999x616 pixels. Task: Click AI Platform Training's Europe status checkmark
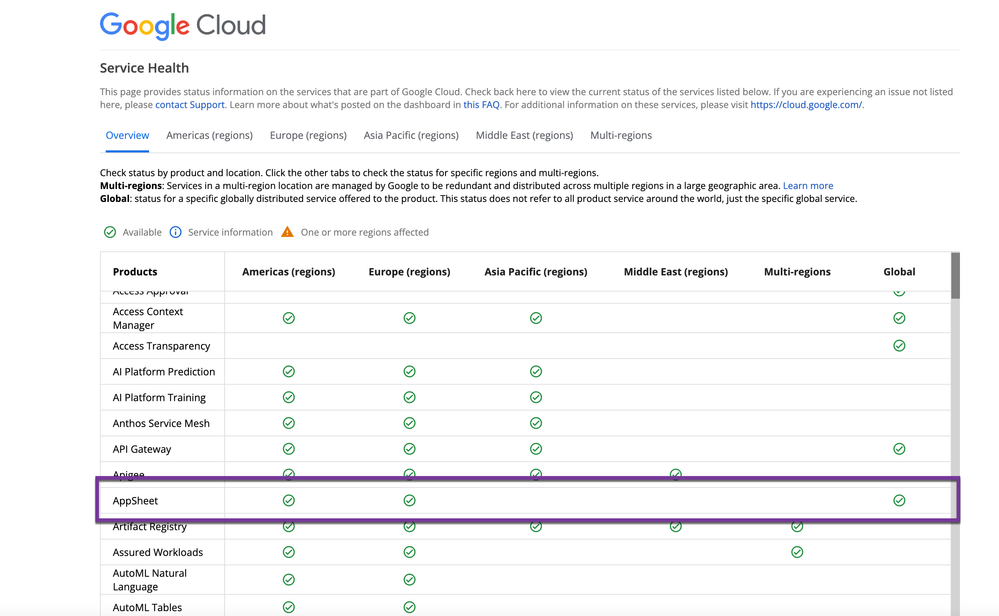(410, 398)
